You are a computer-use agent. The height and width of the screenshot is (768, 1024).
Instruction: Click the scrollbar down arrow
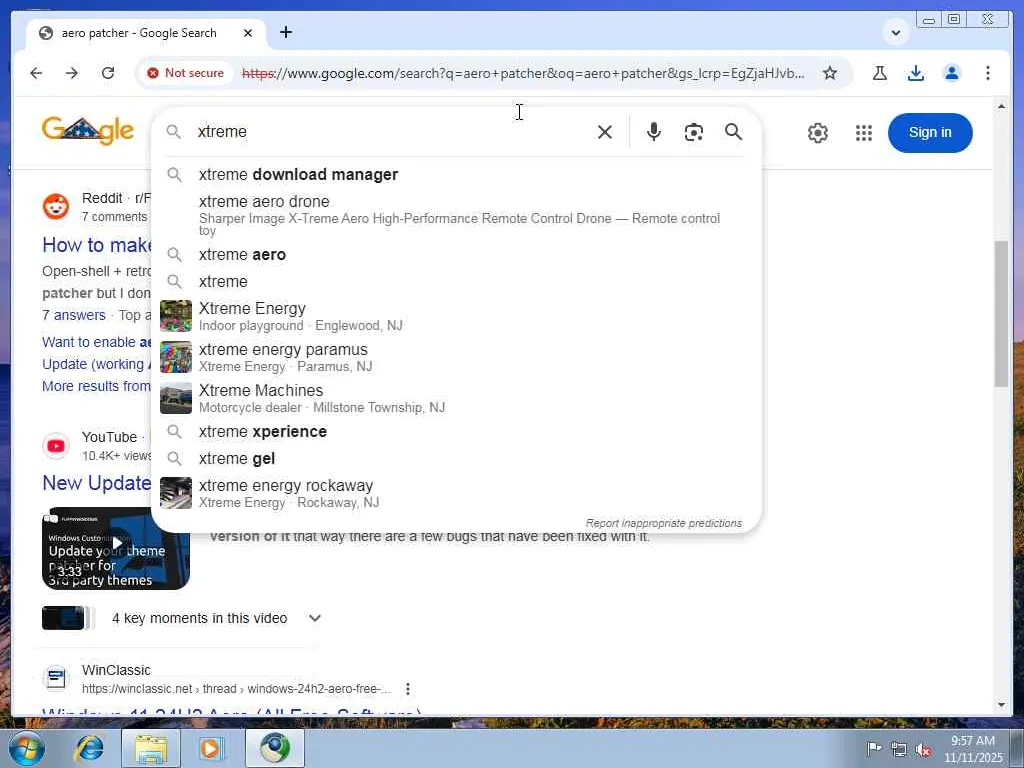tap(1002, 705)
